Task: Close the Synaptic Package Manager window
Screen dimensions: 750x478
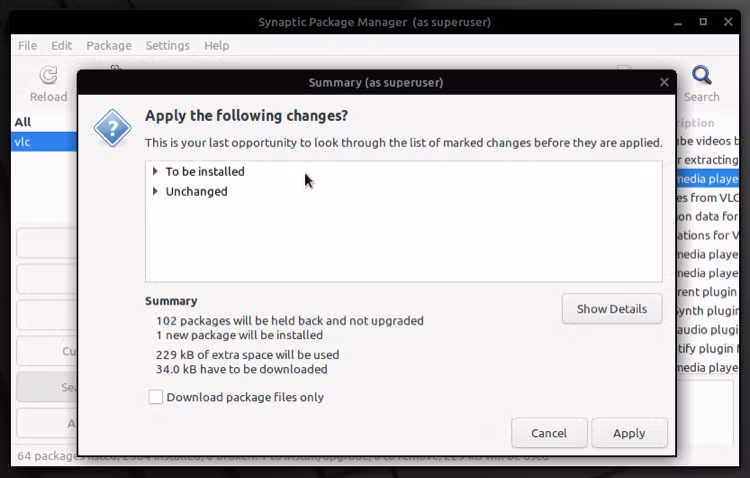Action: (x=728, y=22)
